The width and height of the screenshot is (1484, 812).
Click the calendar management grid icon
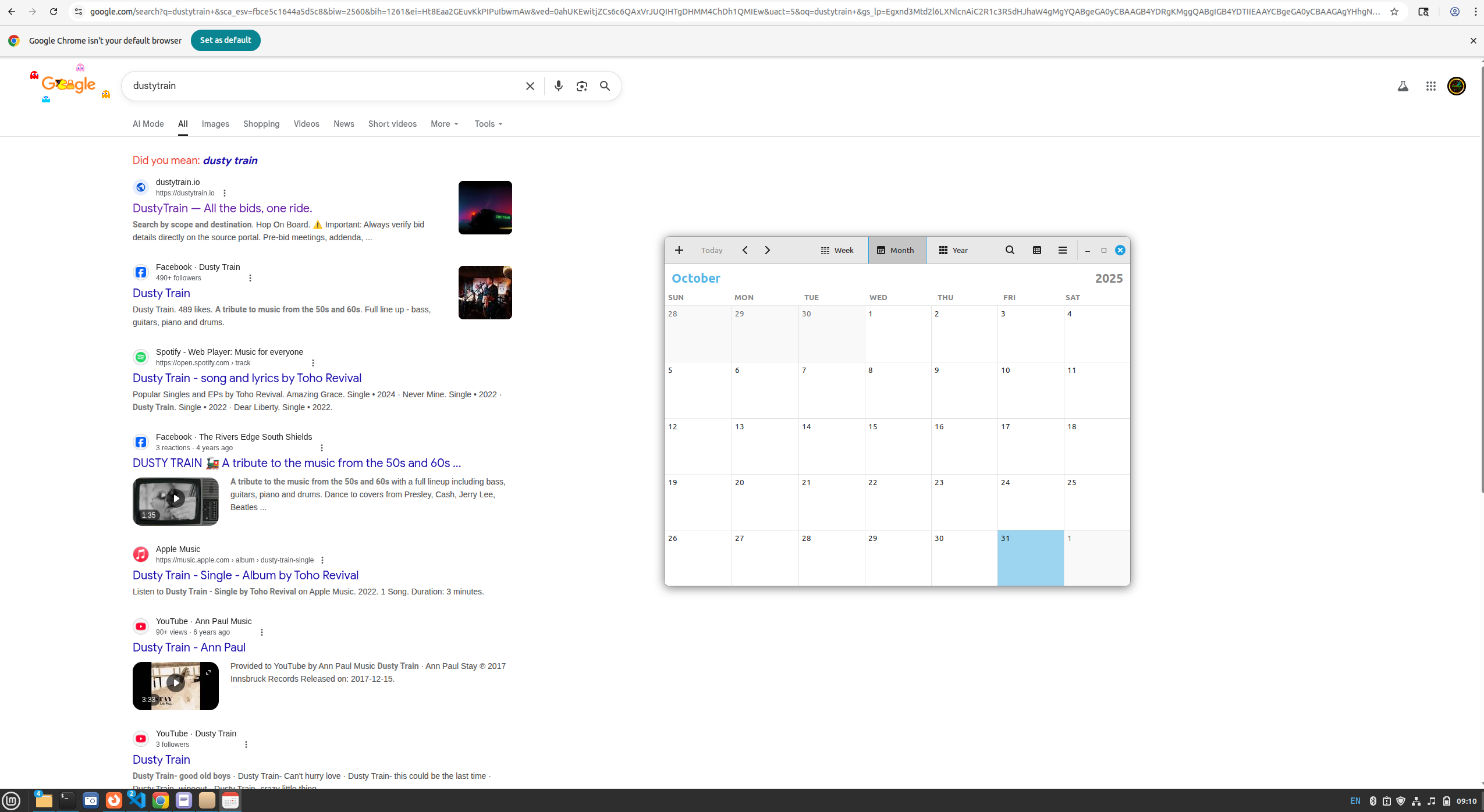(x=1036, y=250)
